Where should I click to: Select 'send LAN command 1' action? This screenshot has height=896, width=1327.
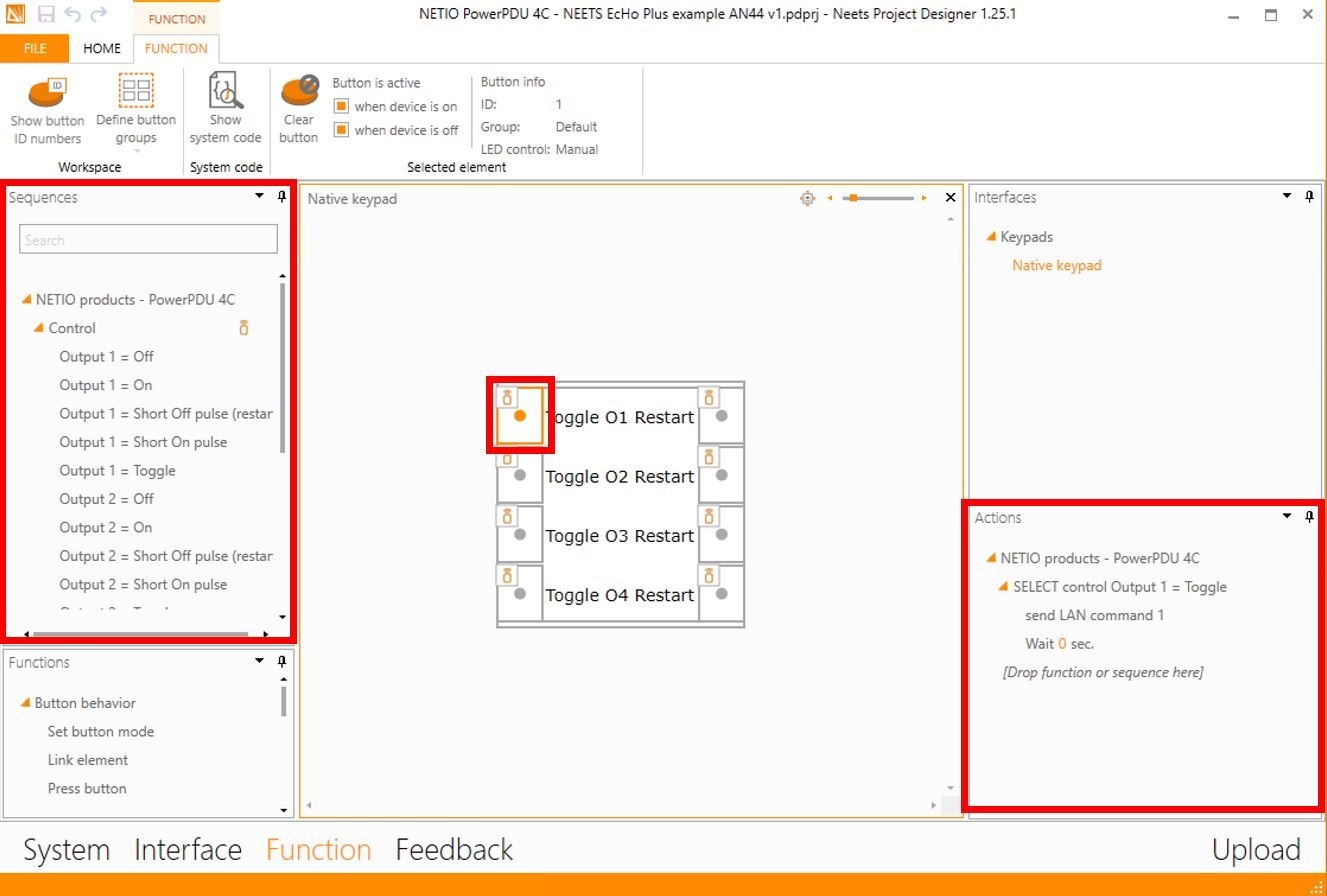click(1095, 616)
